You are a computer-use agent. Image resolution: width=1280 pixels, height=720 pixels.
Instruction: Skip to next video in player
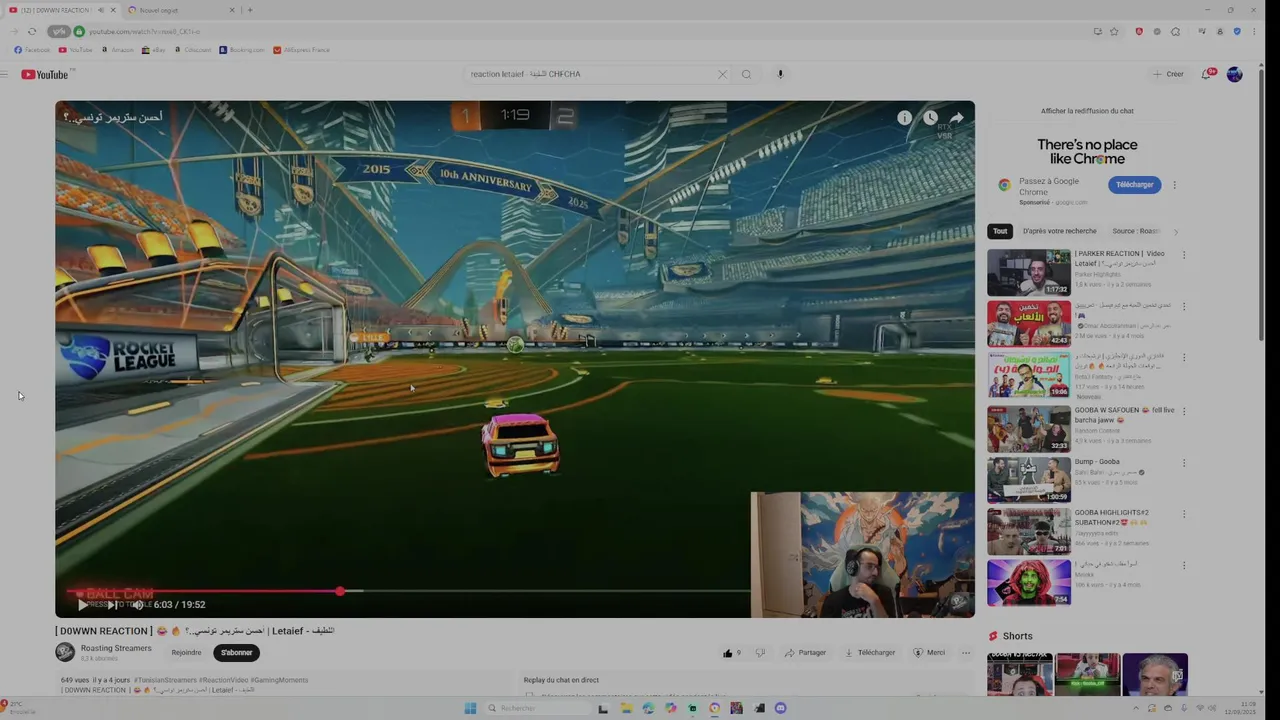coord(112,604)
